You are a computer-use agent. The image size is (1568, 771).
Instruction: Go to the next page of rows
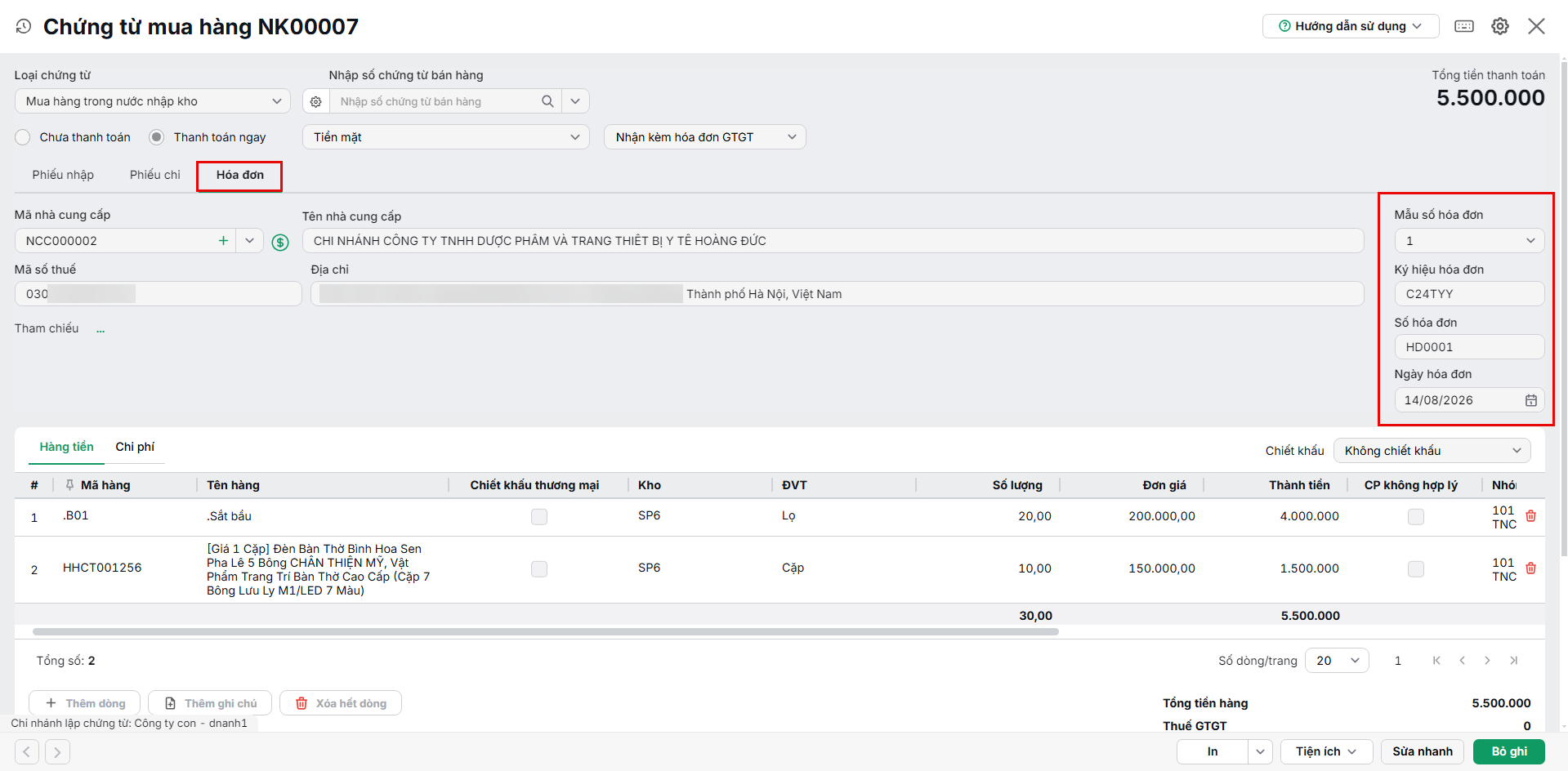coord(1487,661)
